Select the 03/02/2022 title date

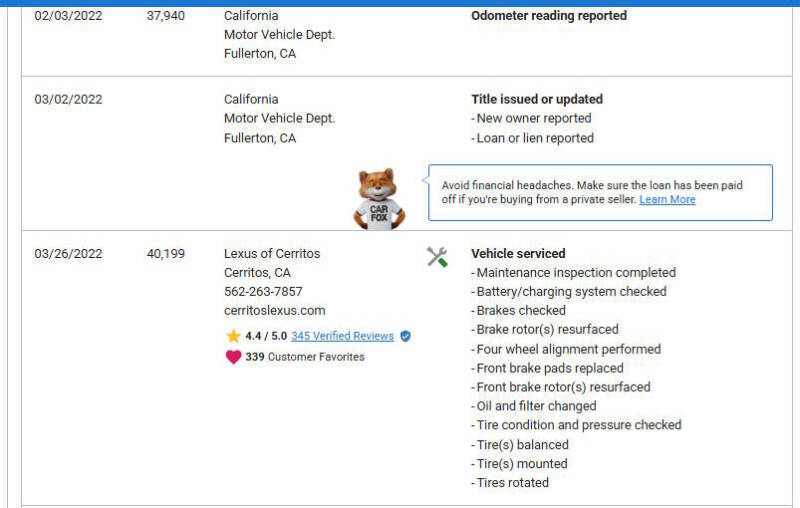pyautogui.click(x=68, y=100)
